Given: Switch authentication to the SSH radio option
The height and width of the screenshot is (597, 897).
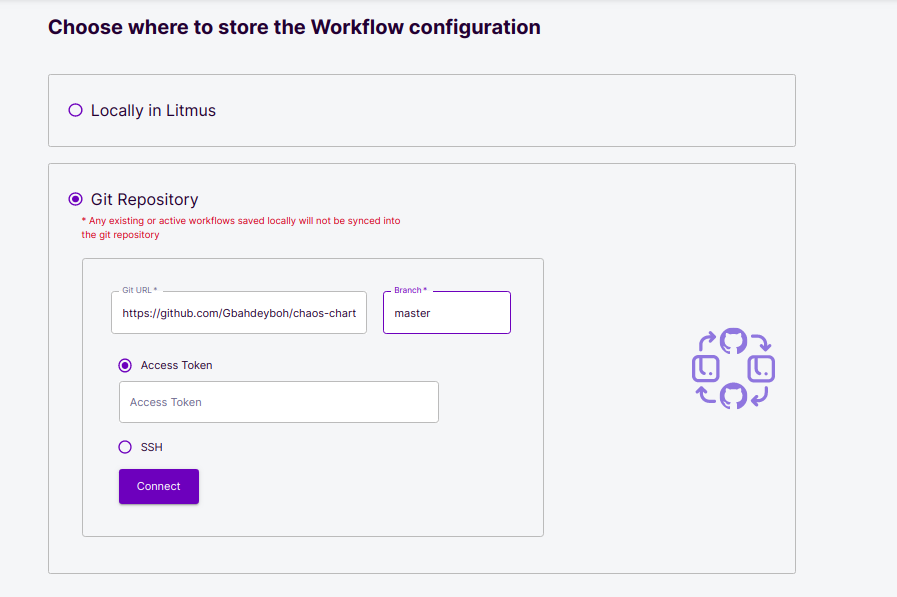Looking at the screenshot, I should [125, 447].
